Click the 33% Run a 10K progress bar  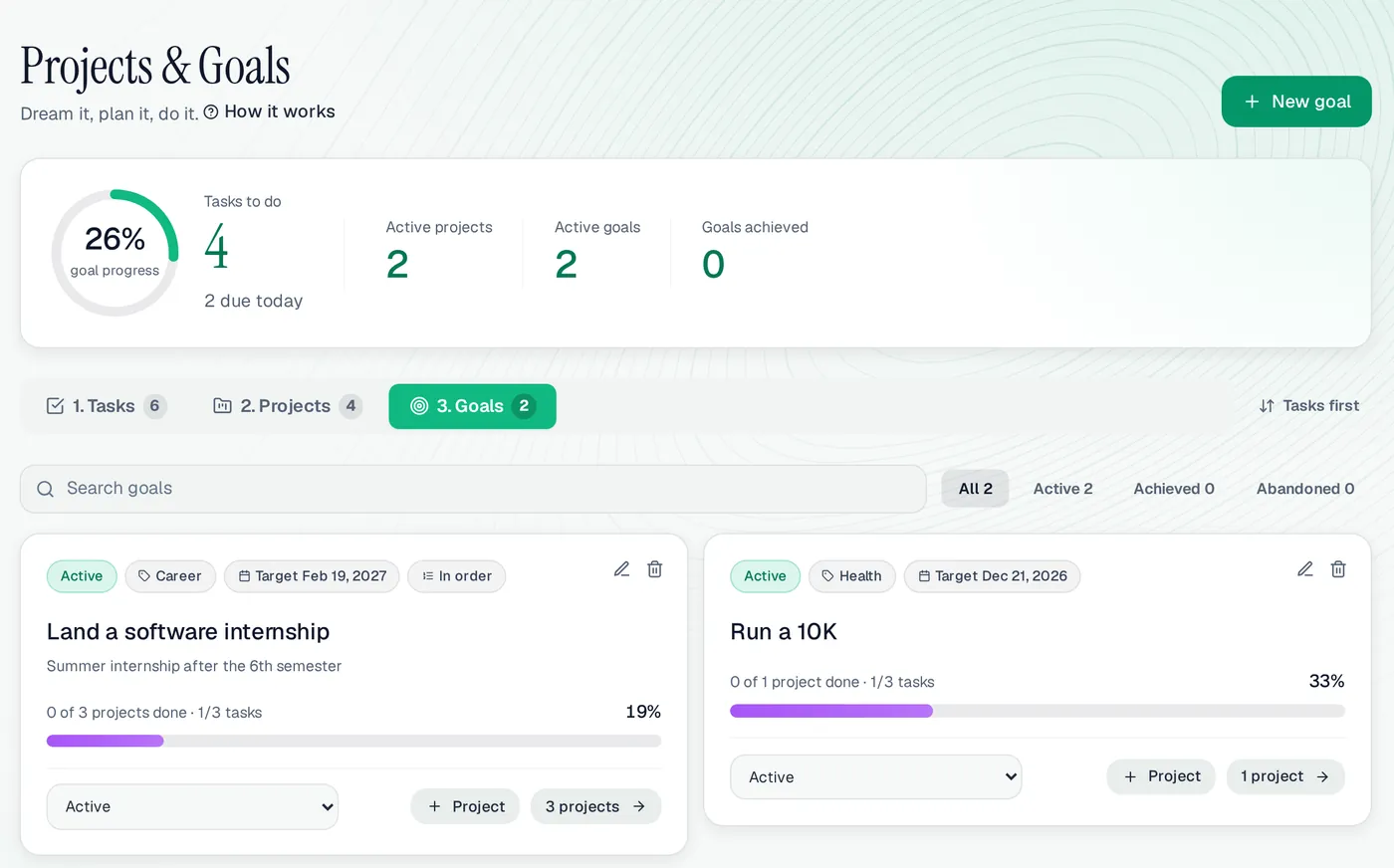[1038, 711]
